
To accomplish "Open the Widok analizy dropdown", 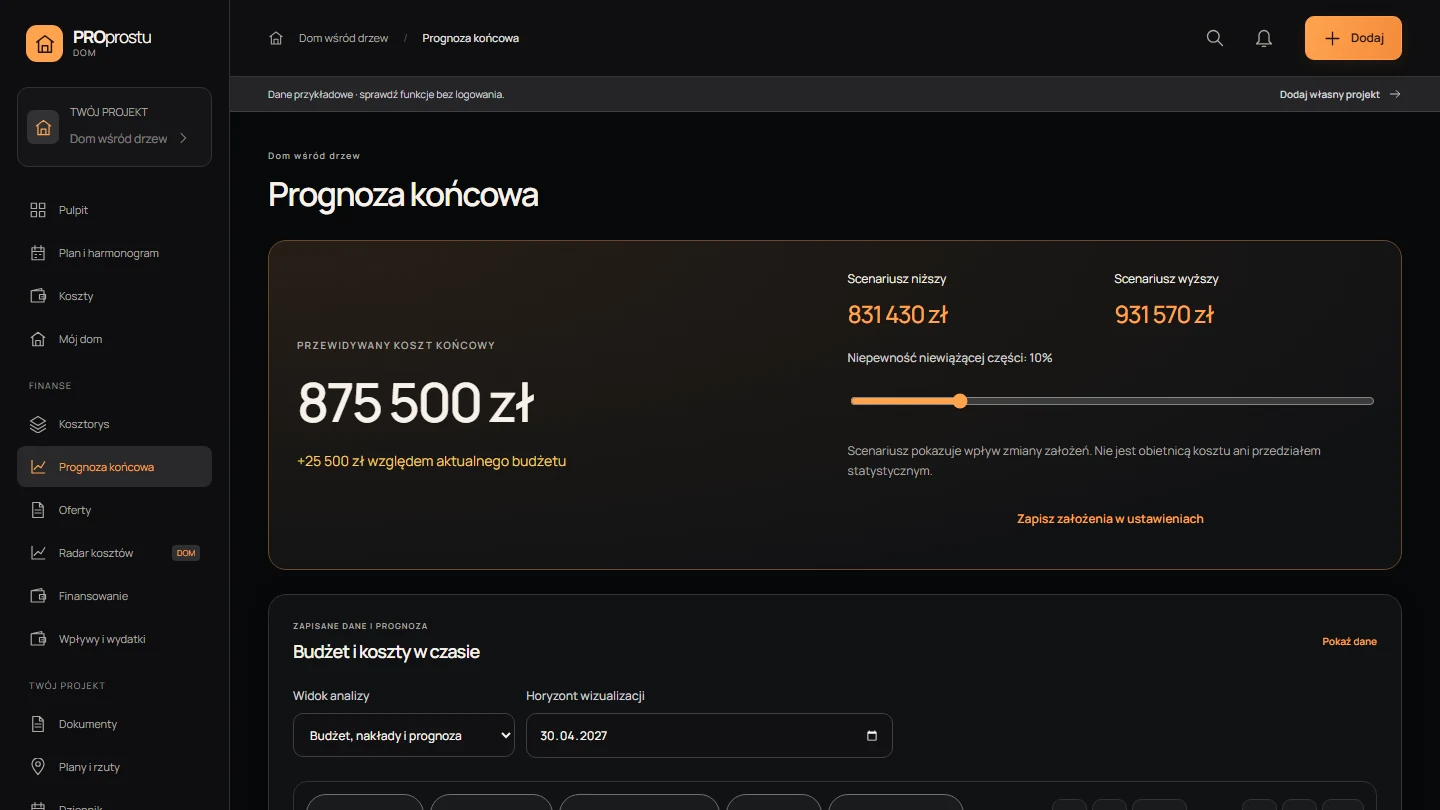I will 404,736.
